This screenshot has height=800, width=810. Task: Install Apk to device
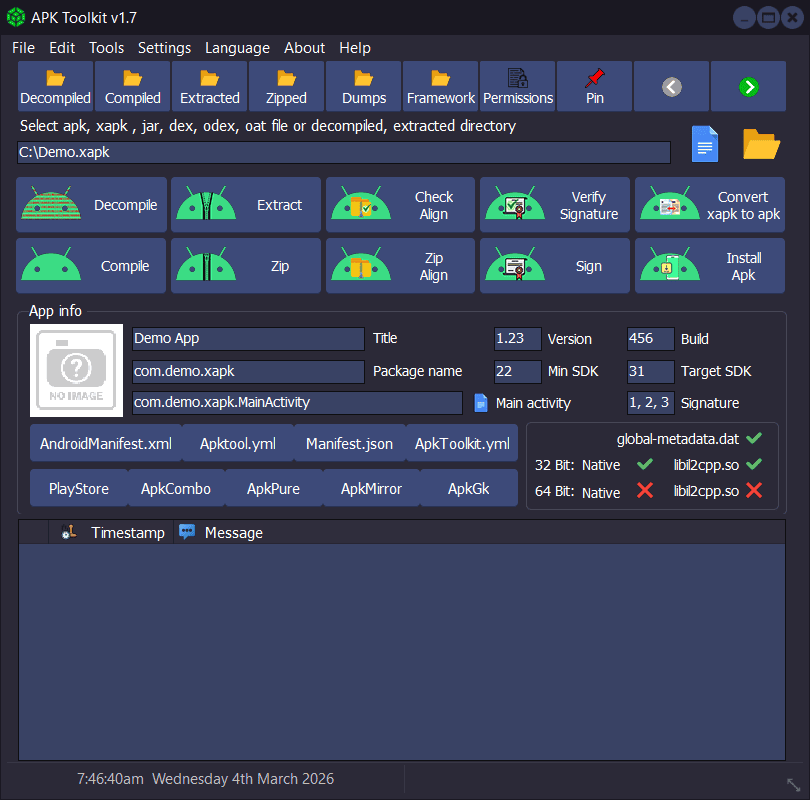pos(710,265)
